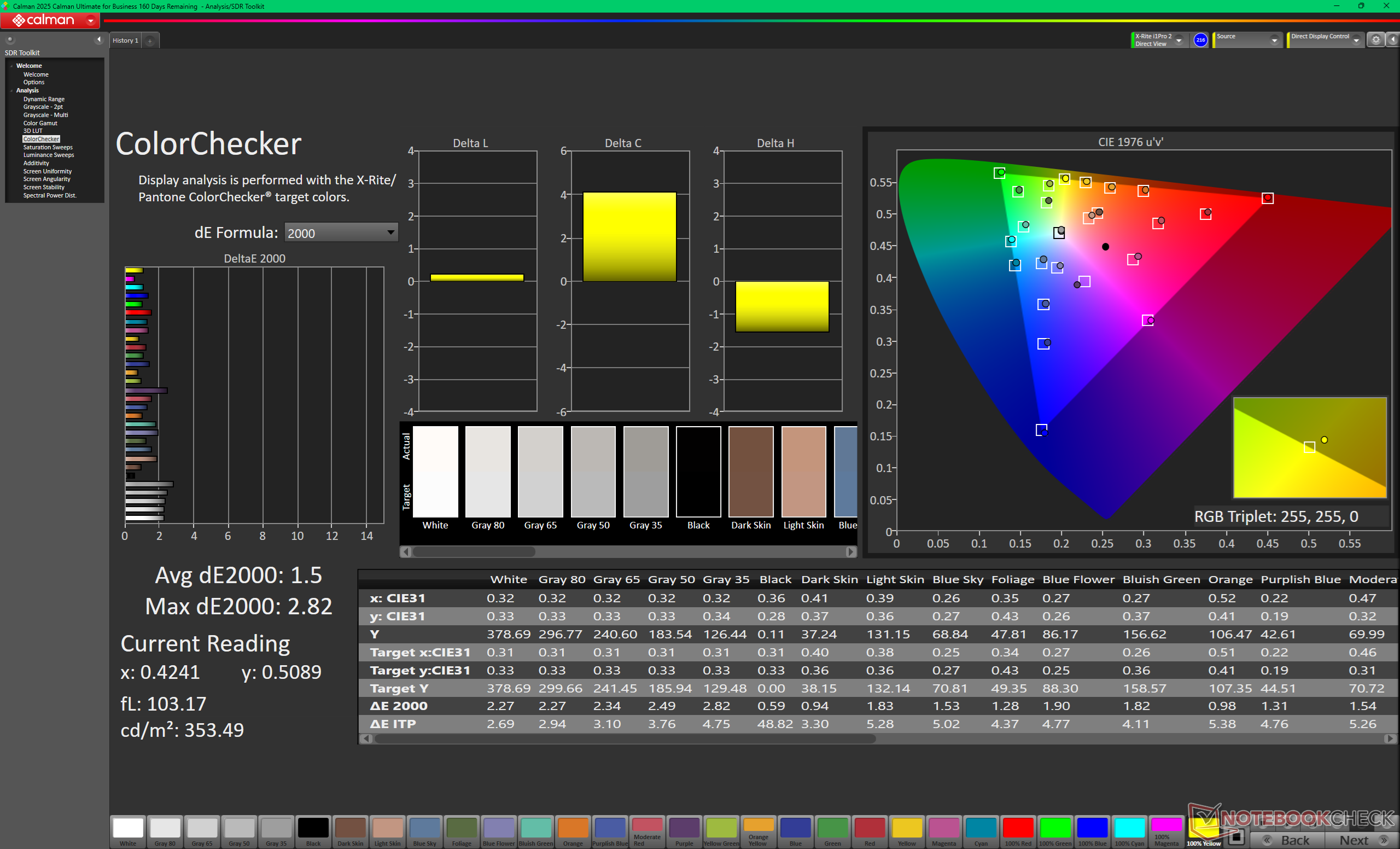
Task: Select the Orange Yellow patch button
Action: [758, 831]
